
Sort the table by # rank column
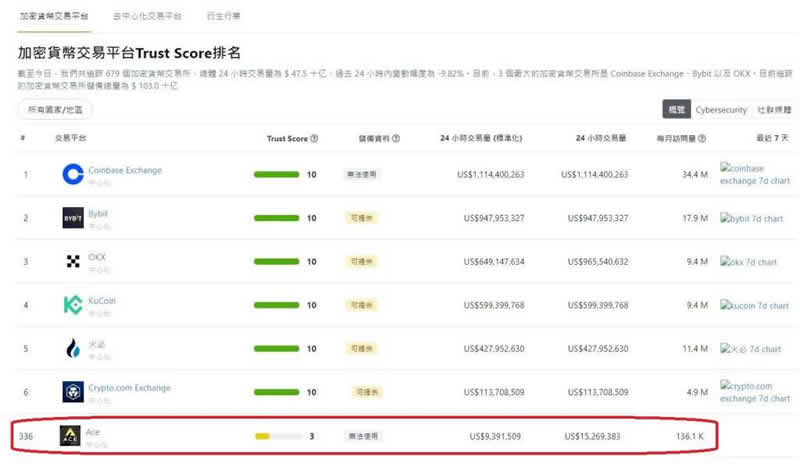[23, 139]
